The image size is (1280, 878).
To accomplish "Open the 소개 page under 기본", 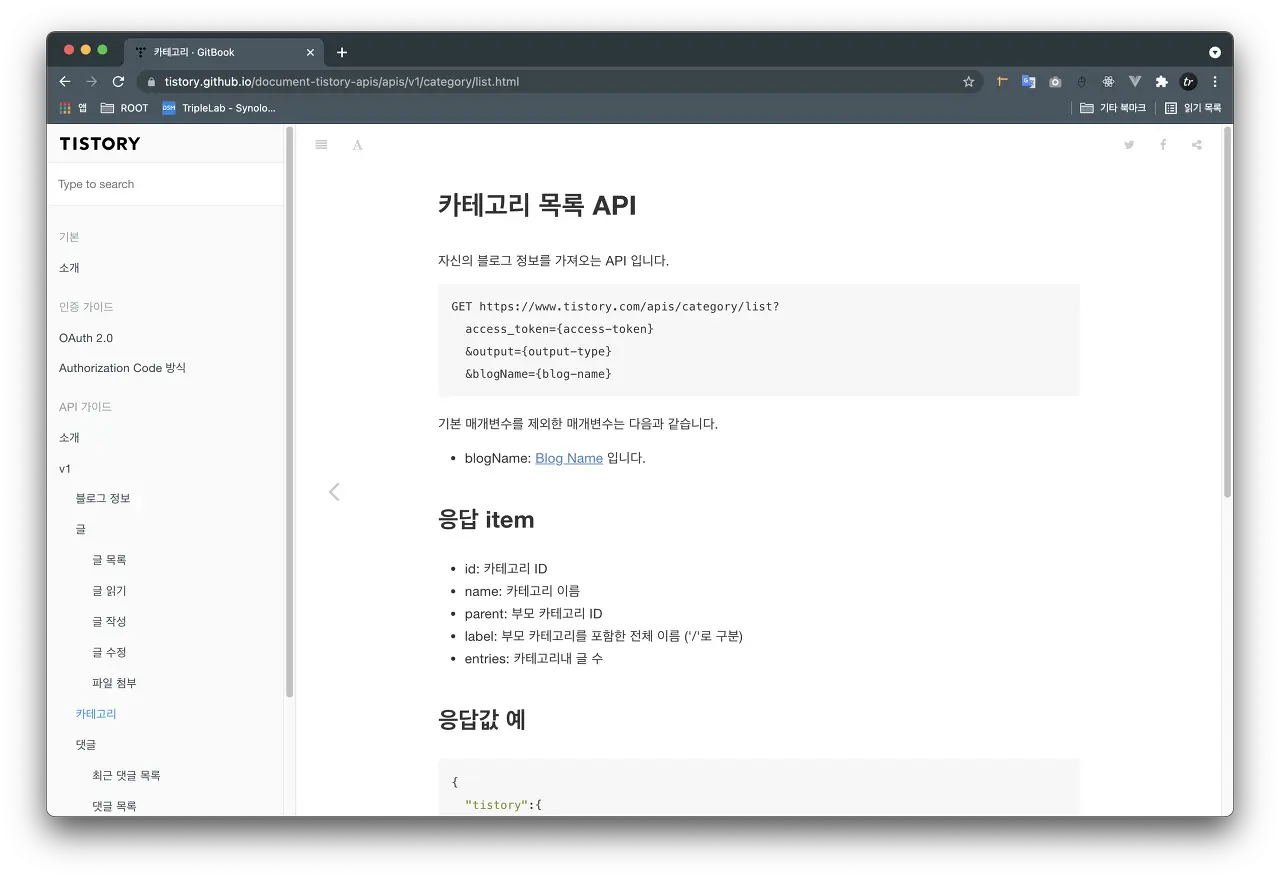I will pyautogui.click(x=69, y=268).
